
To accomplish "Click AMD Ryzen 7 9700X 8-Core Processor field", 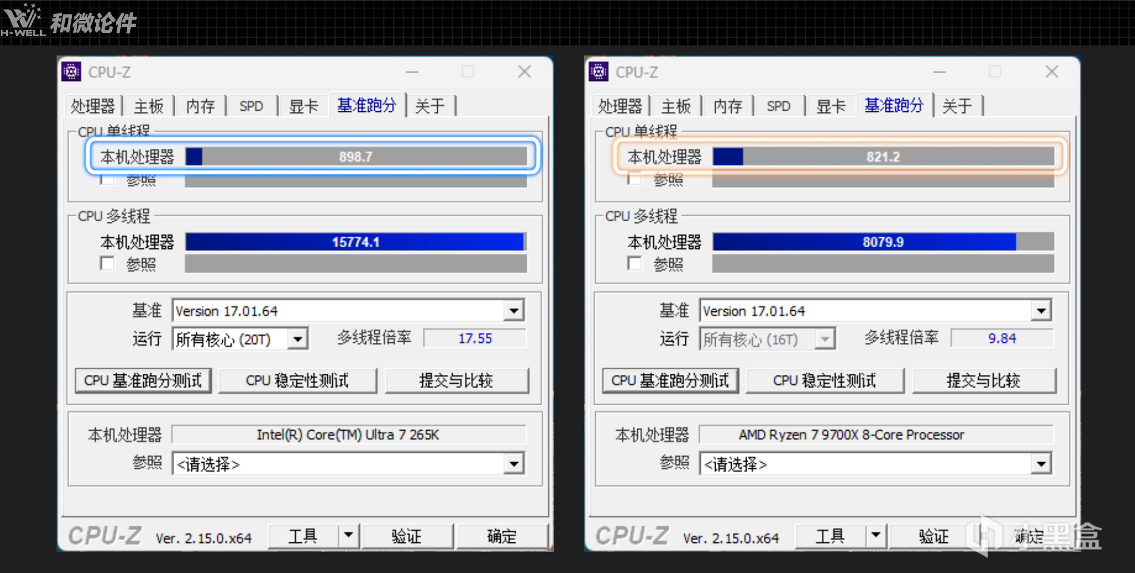I will pyautogui.click(x=876, y=435).
